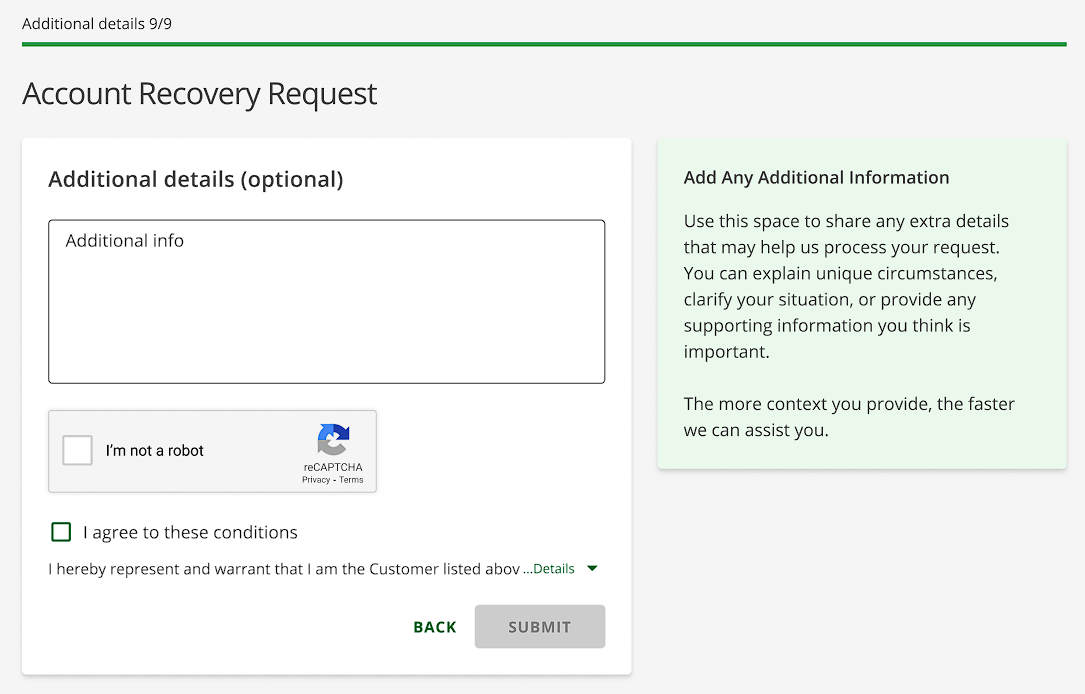Click the green "...Details" link

(549, 568)
